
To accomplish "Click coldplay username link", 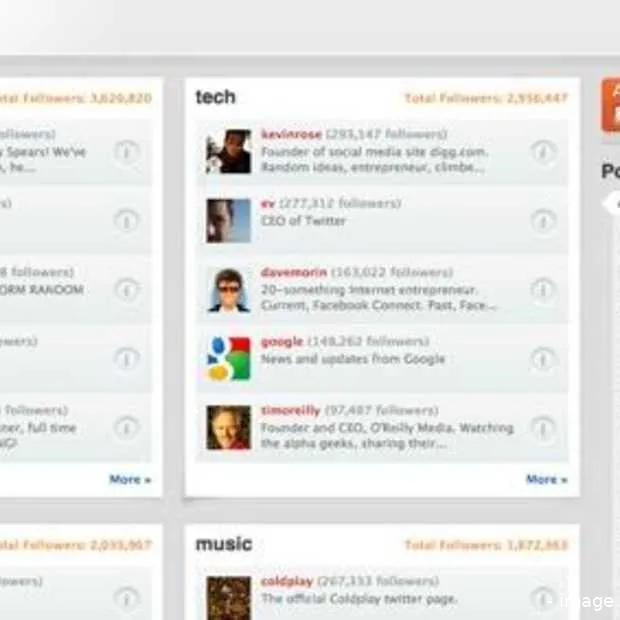I will (x=287, y=581).
